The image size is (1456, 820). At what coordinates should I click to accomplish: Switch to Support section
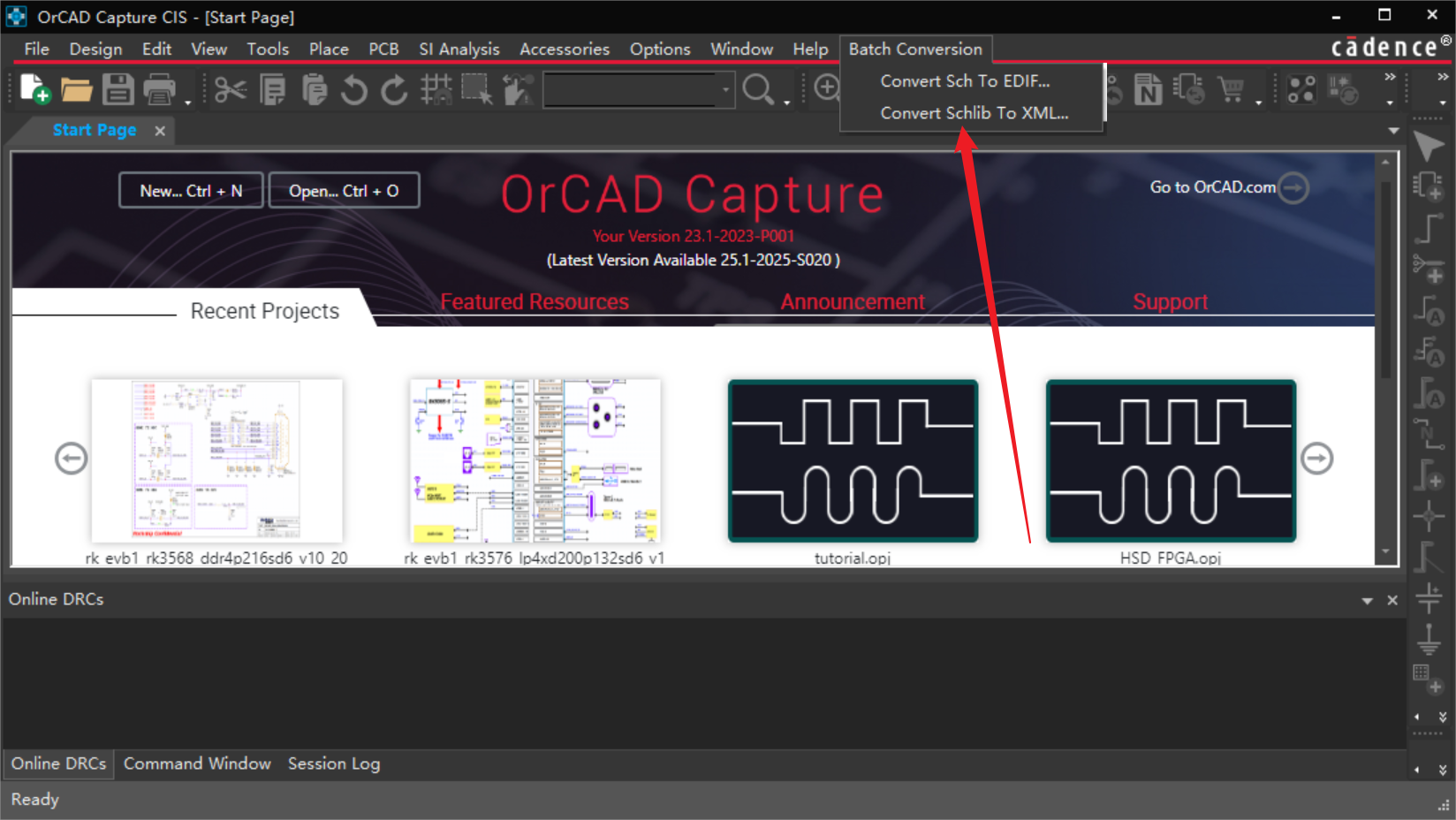click(x=1170, y=302)
